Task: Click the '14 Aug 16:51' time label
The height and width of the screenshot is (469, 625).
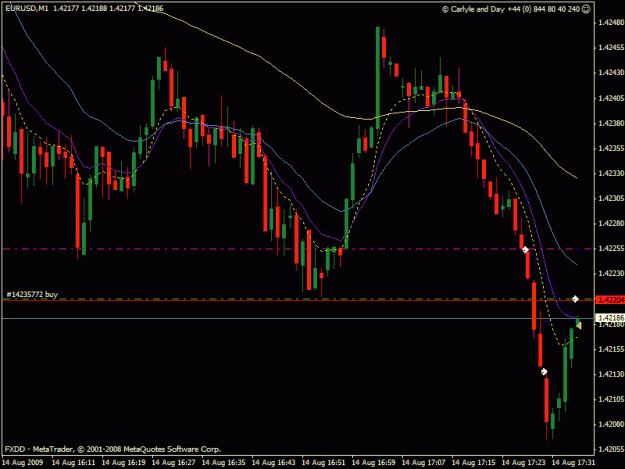Action: (x=324, y=463)
